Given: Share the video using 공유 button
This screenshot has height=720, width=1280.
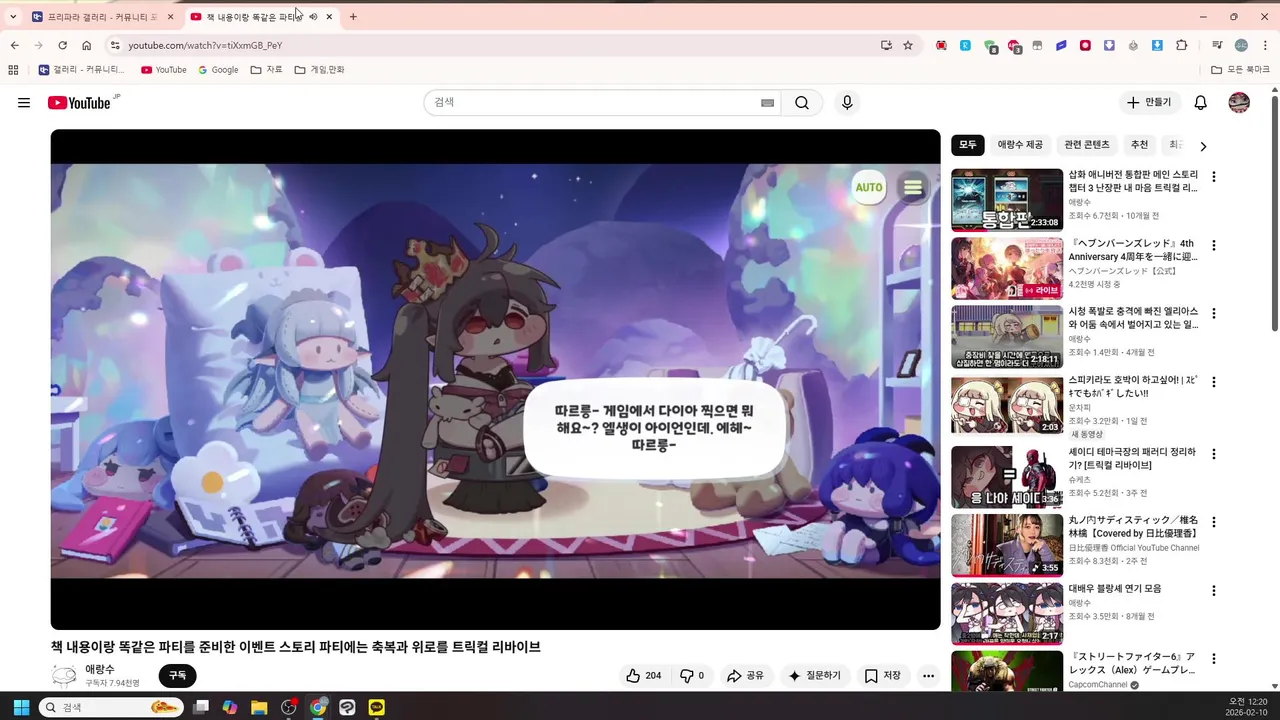Looking at the screenshot, I should coord(745,676).
